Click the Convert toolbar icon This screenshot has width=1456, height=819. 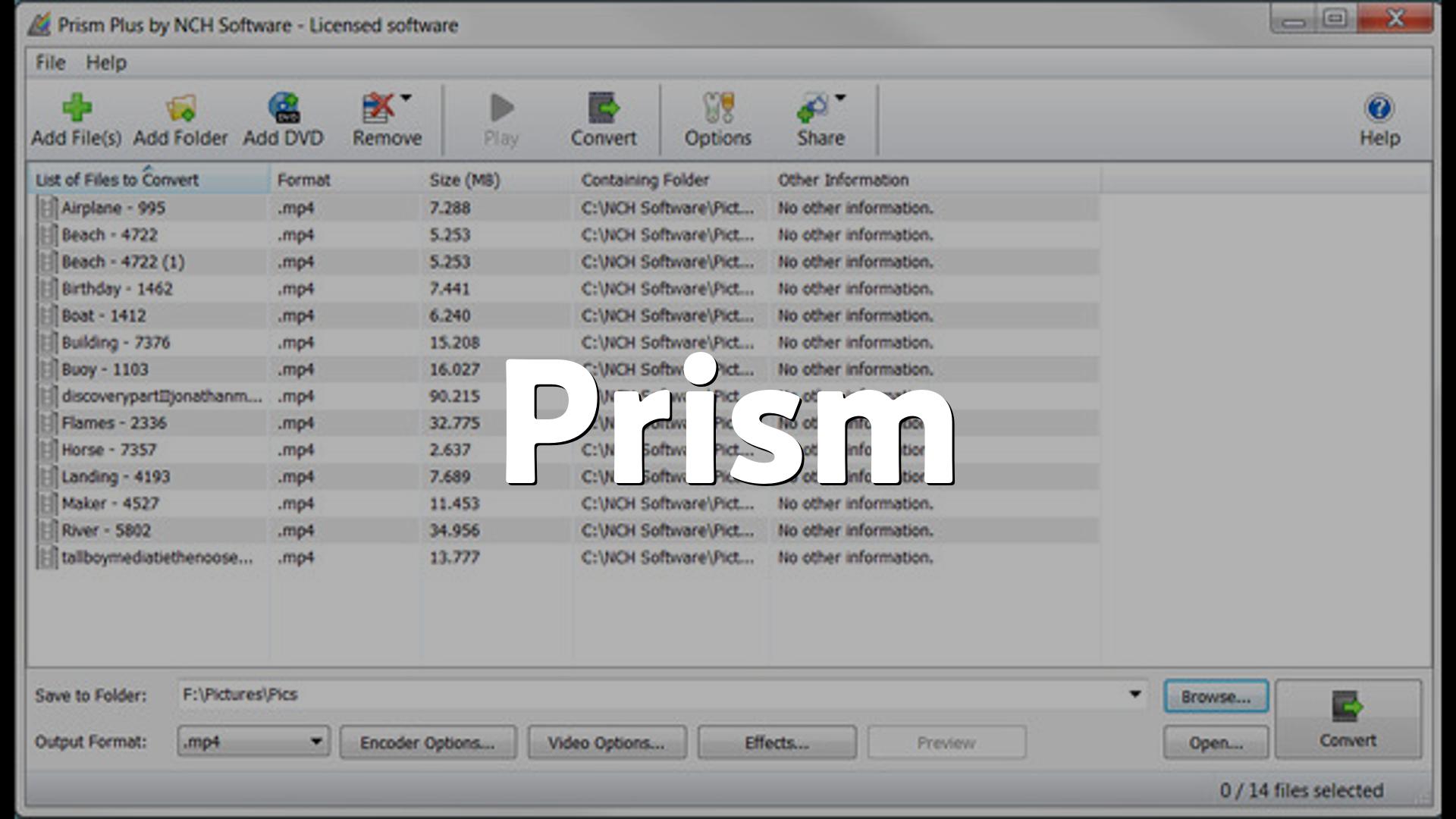click(604, 108)
